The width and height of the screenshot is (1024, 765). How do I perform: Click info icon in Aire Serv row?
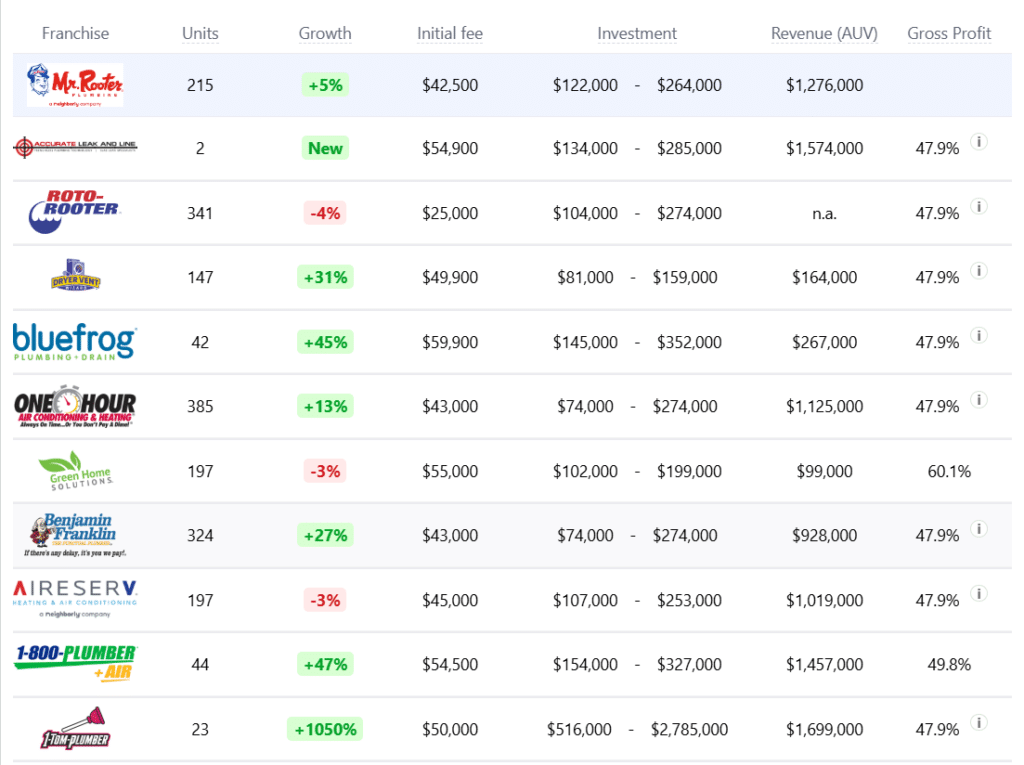tap(978, 593)
